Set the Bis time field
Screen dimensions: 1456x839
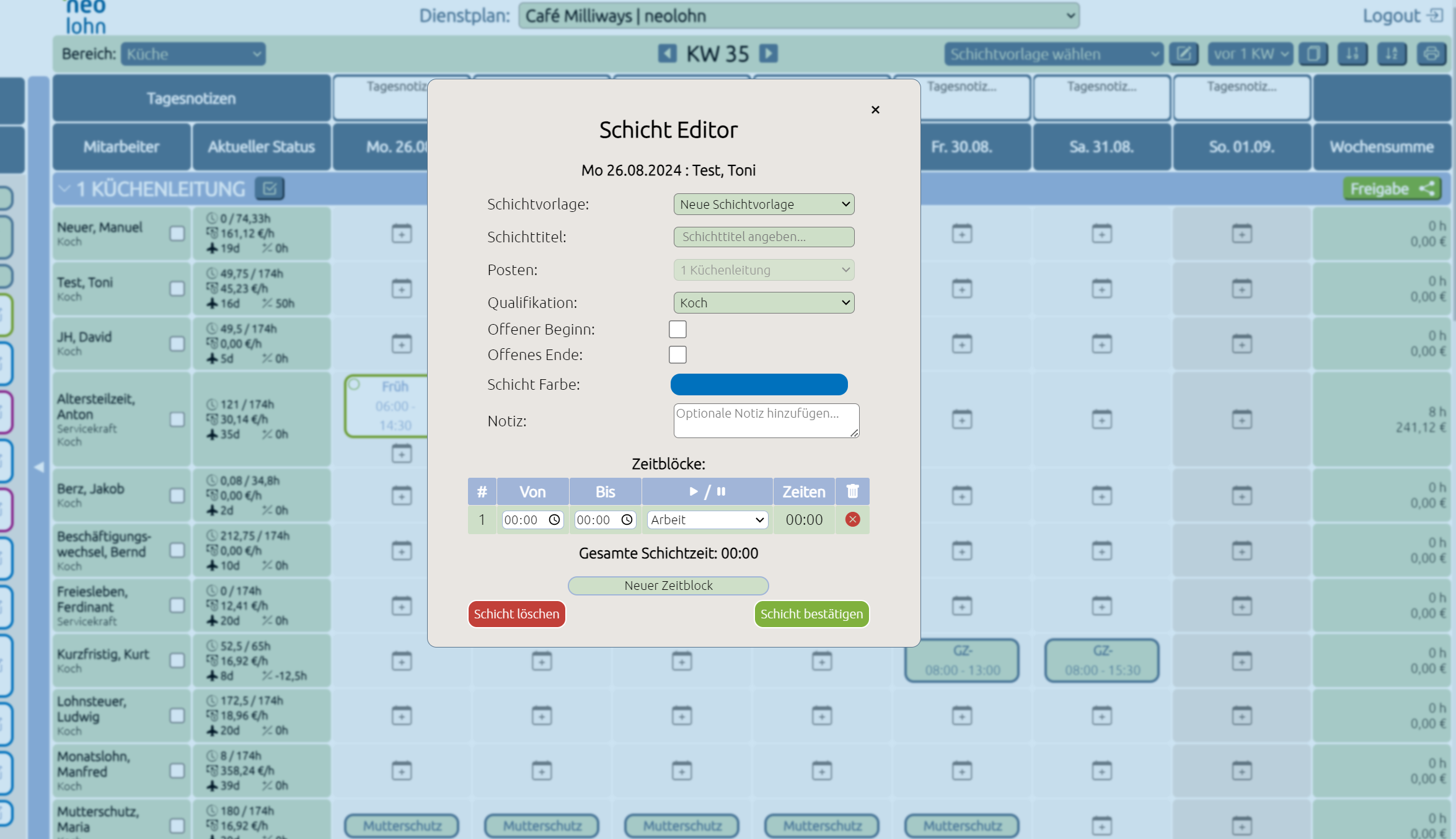[605, 520]
